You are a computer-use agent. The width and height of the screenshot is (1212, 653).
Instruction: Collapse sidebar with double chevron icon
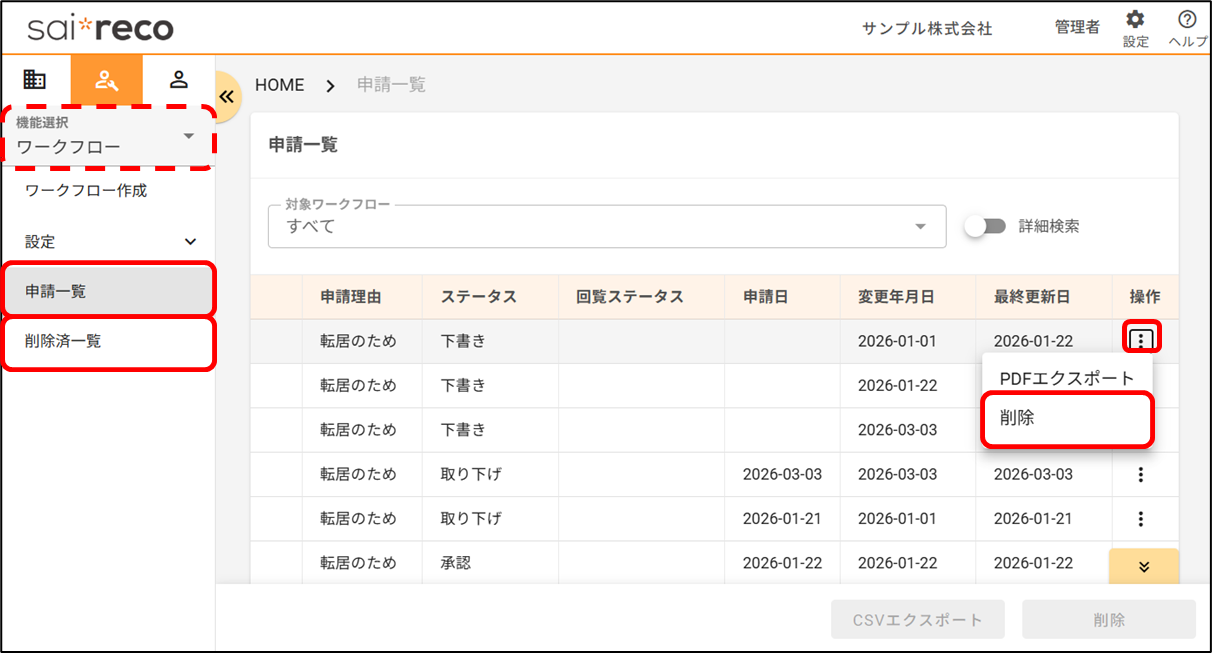226,97
